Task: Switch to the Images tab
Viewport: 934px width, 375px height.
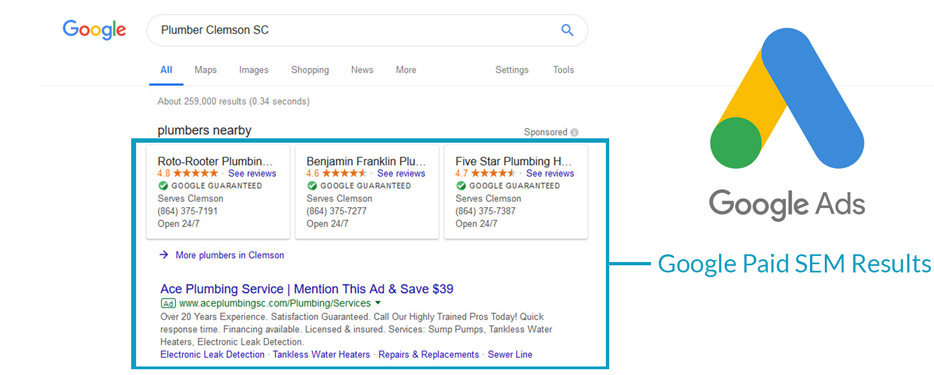Action: pyautogui.click(x=254, y=70)
